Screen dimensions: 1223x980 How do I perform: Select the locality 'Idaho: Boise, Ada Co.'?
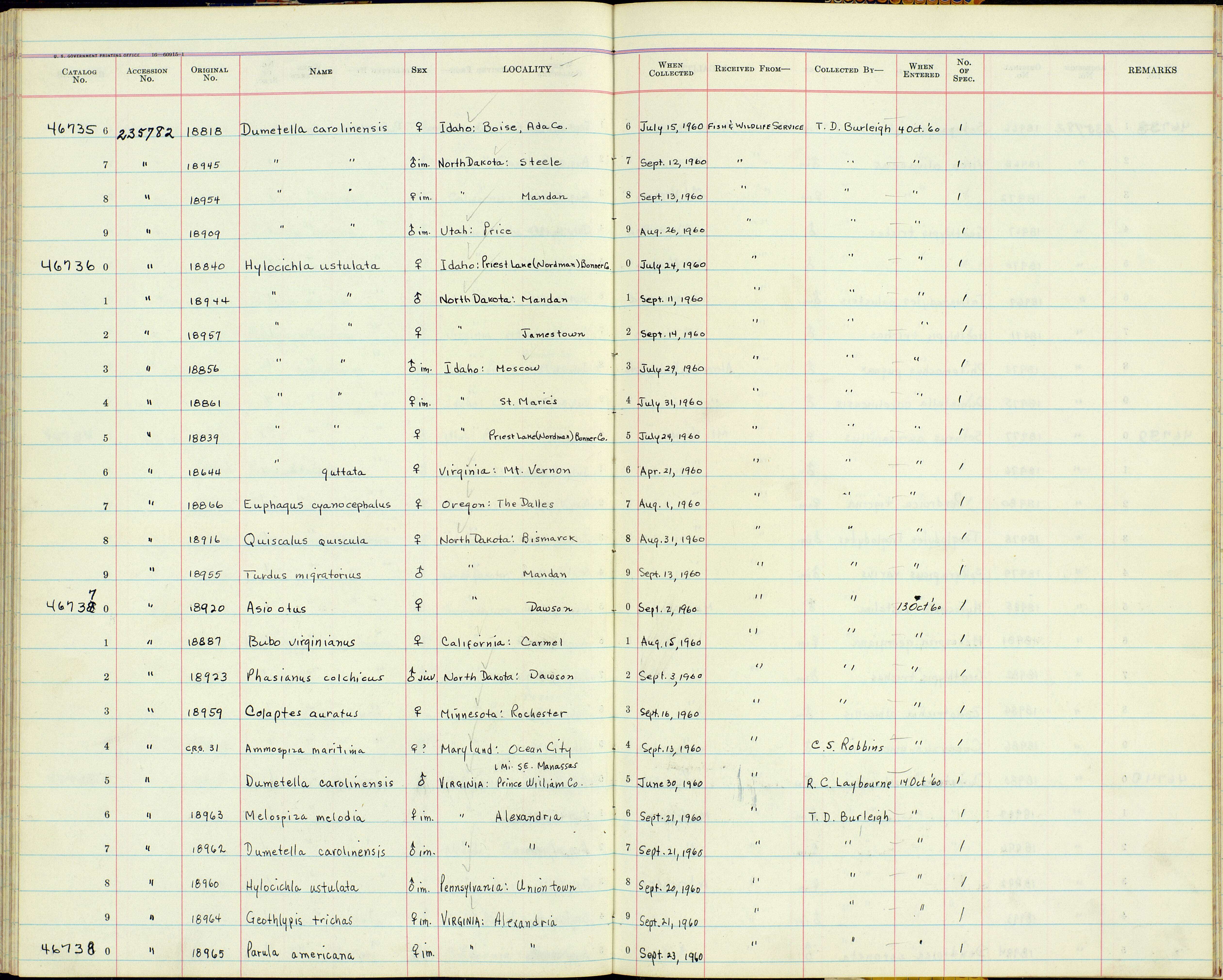pyautogui.click(x=504, y=127)
